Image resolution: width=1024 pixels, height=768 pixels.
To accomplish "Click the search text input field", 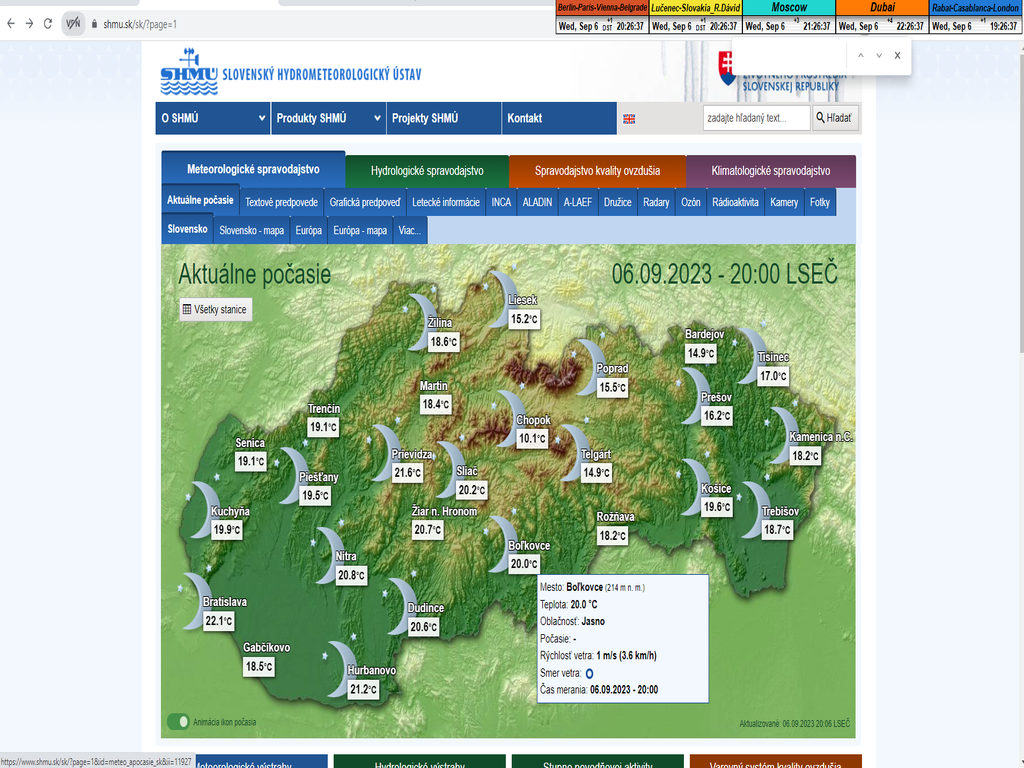I will [x=756, y=118].
